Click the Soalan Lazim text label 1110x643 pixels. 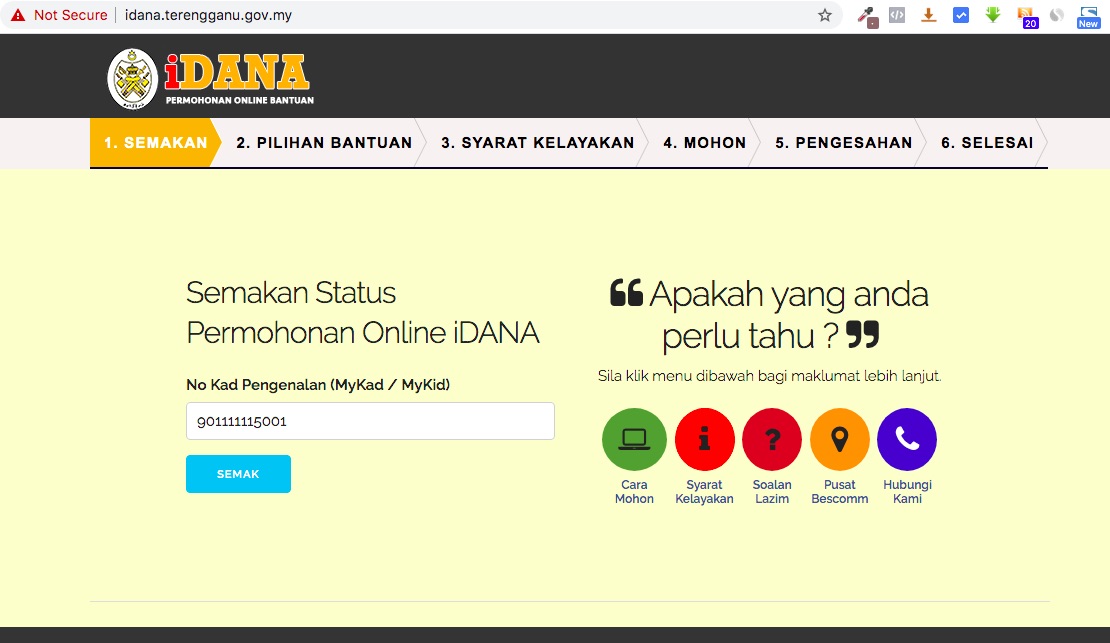point(772,491)
